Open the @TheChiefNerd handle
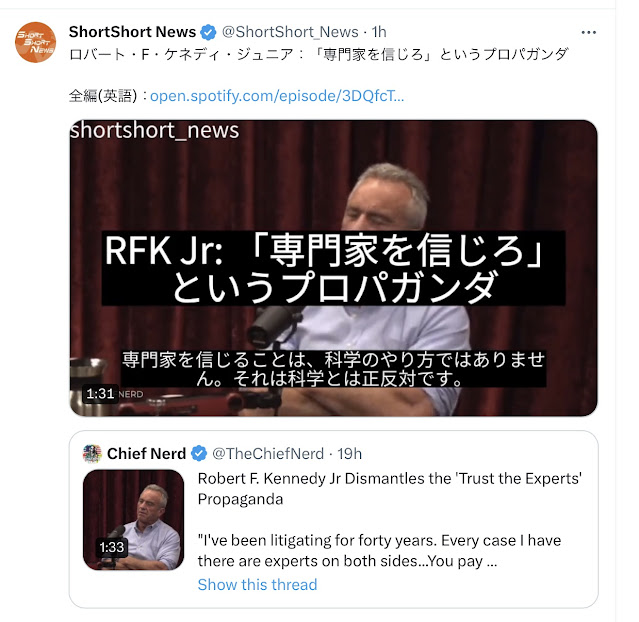The image size is (639, 622). (x=268, y=454)
